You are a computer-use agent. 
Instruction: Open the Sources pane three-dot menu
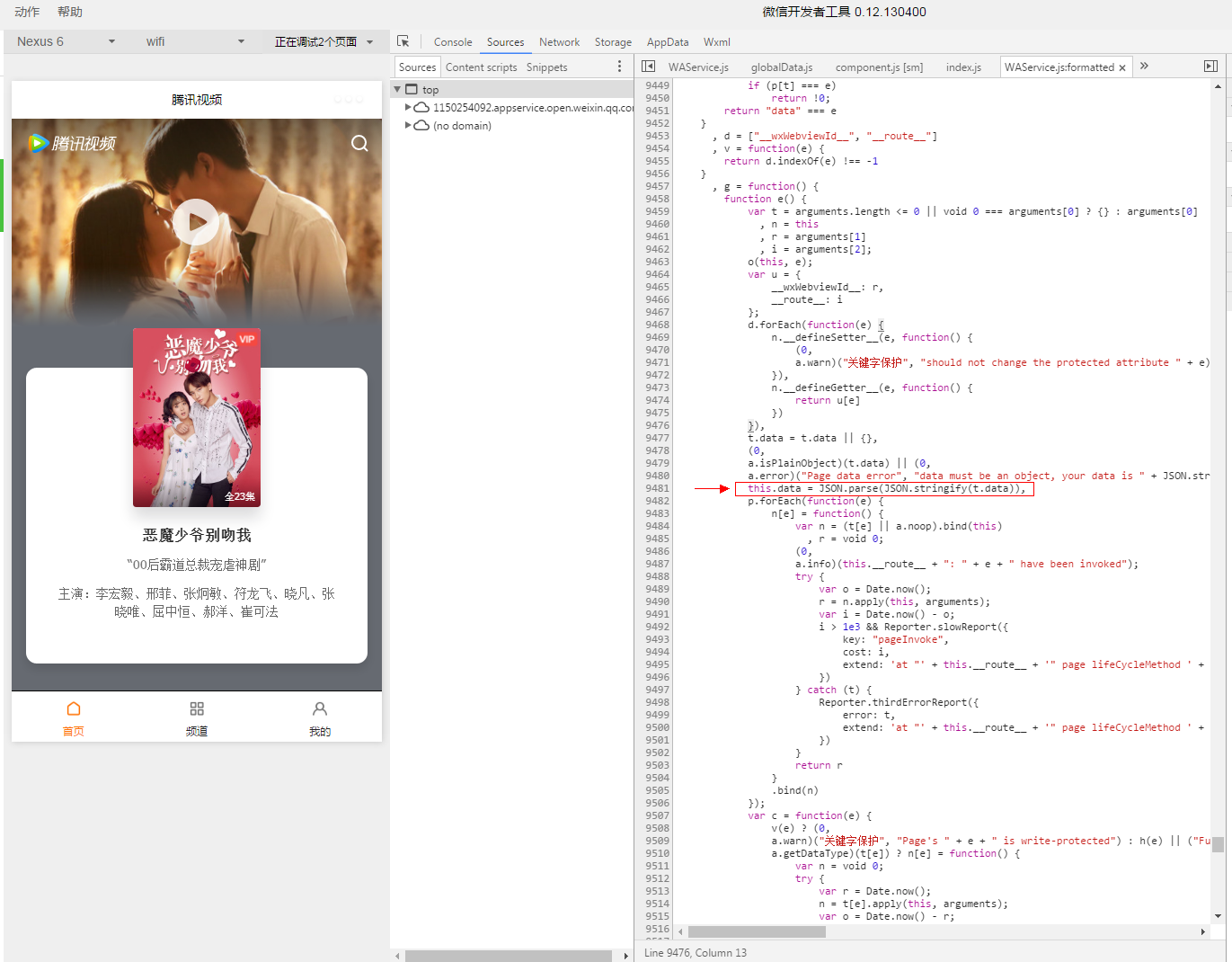click(x=619, y=67)
